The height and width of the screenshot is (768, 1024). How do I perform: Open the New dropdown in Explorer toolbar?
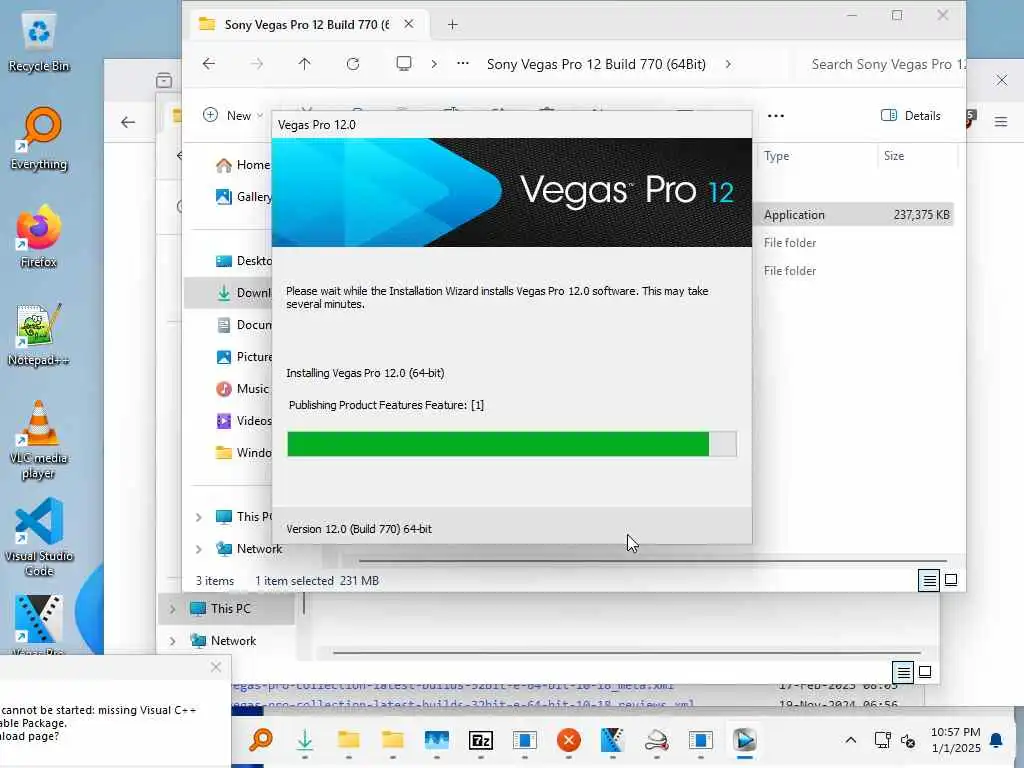pos(233,116)
